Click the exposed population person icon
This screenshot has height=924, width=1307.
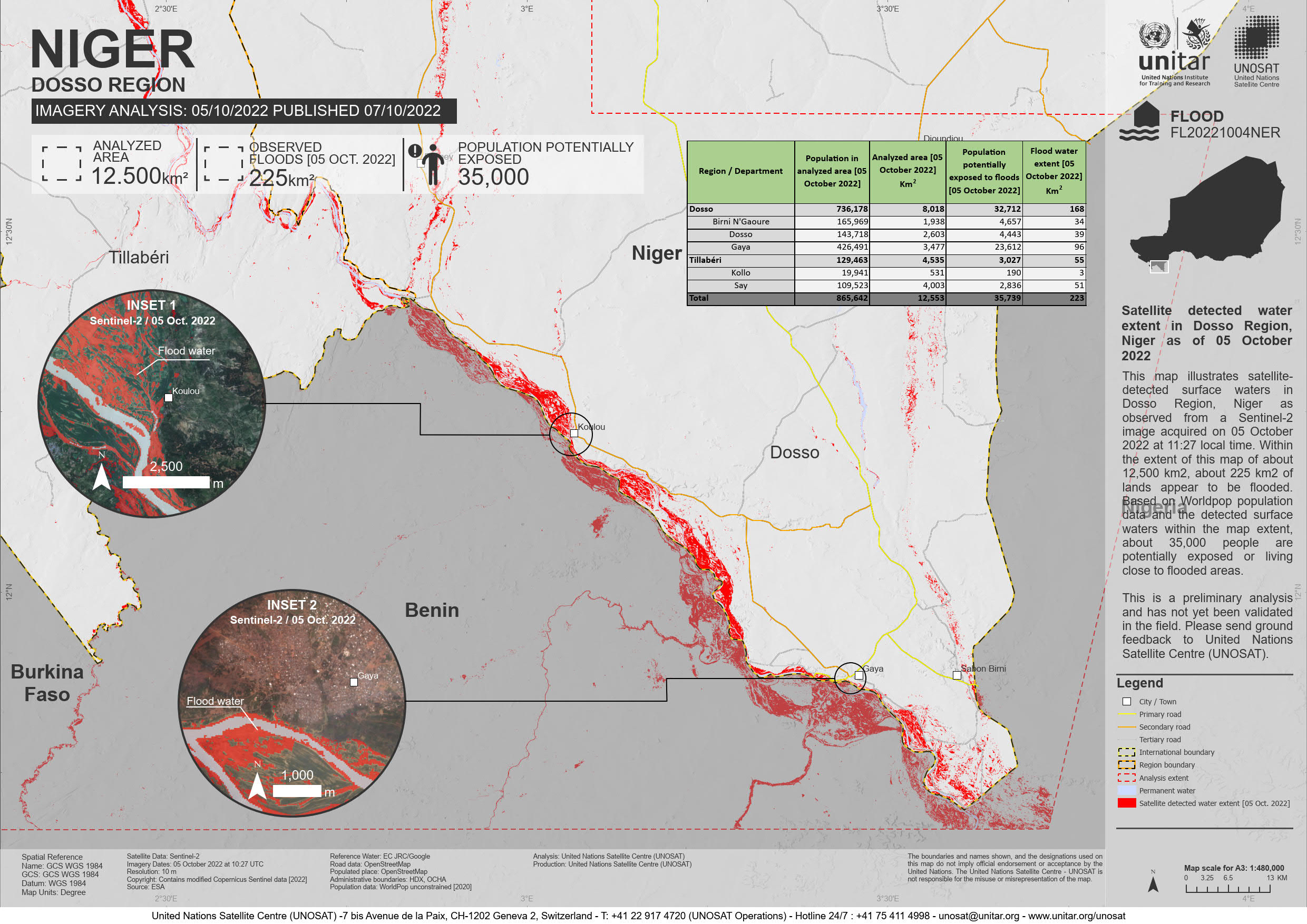(433, 164)
